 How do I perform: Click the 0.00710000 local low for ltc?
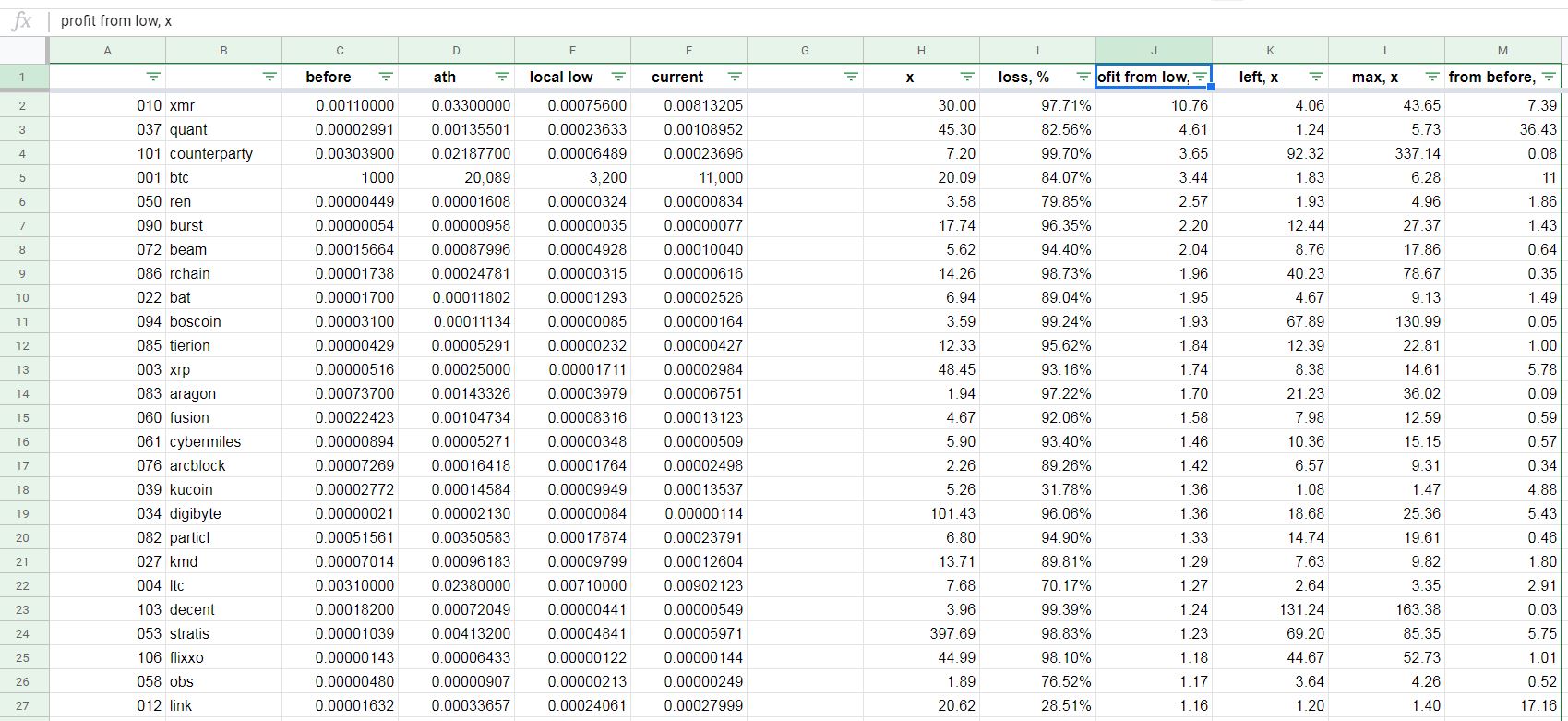pyautogui.click(x=572, y=585)
